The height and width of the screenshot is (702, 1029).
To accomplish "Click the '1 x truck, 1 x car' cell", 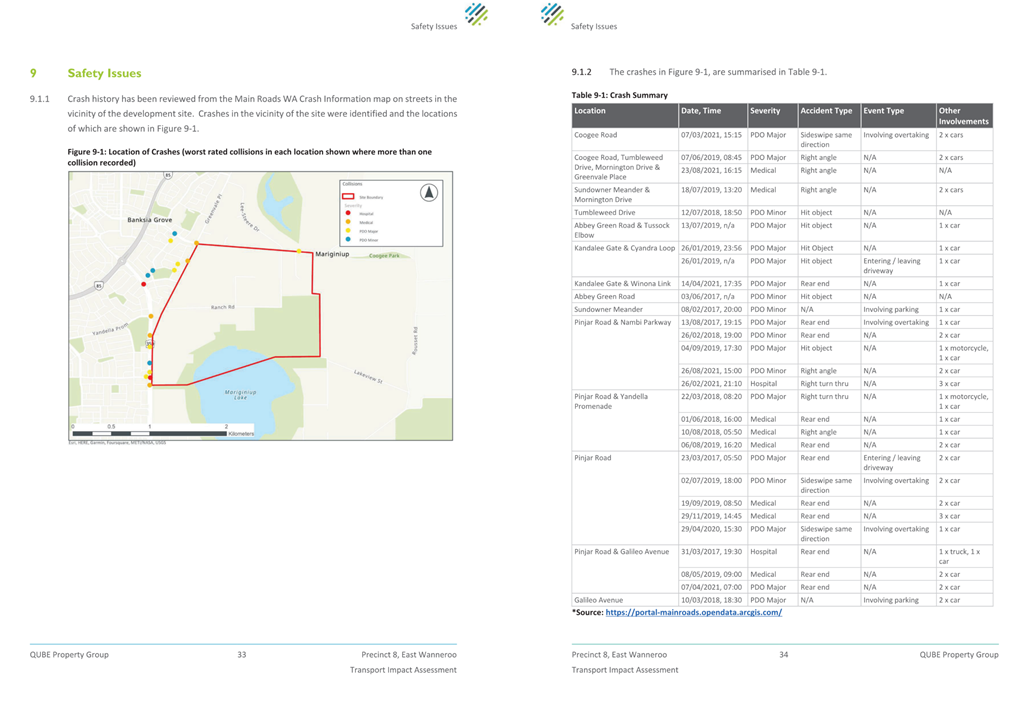I will (964, 556).
